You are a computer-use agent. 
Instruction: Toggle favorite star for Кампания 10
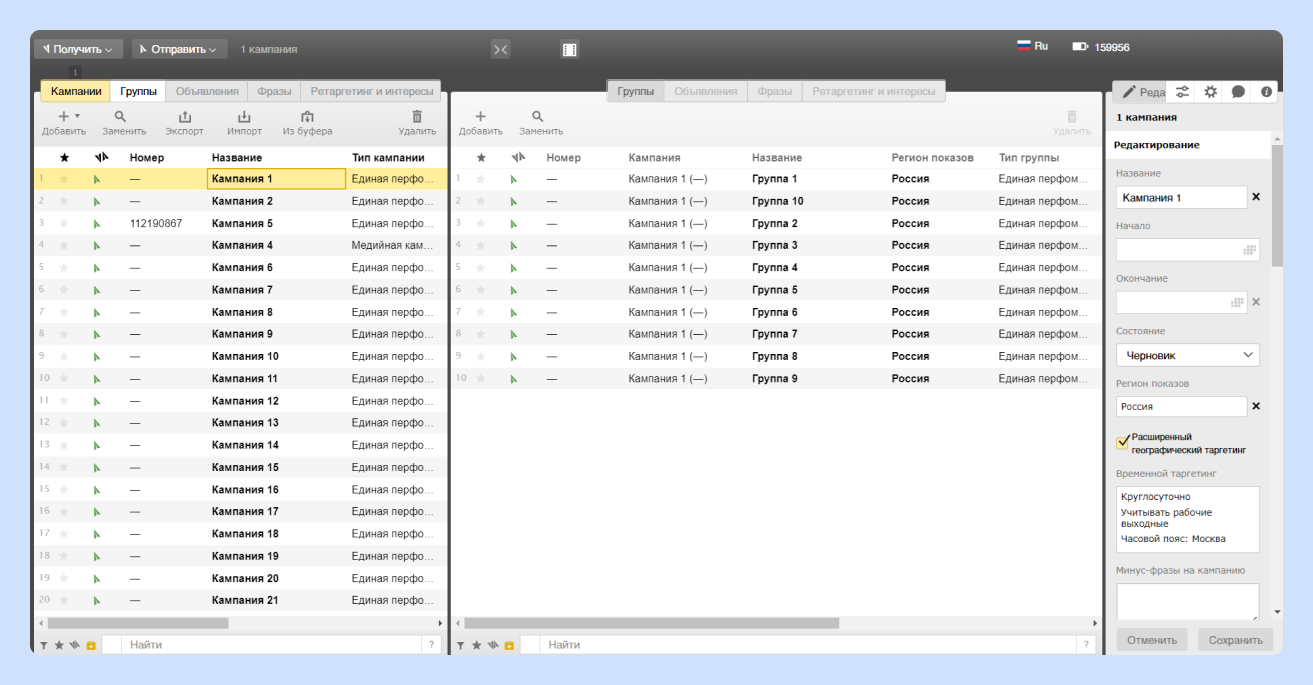(65, 356)
